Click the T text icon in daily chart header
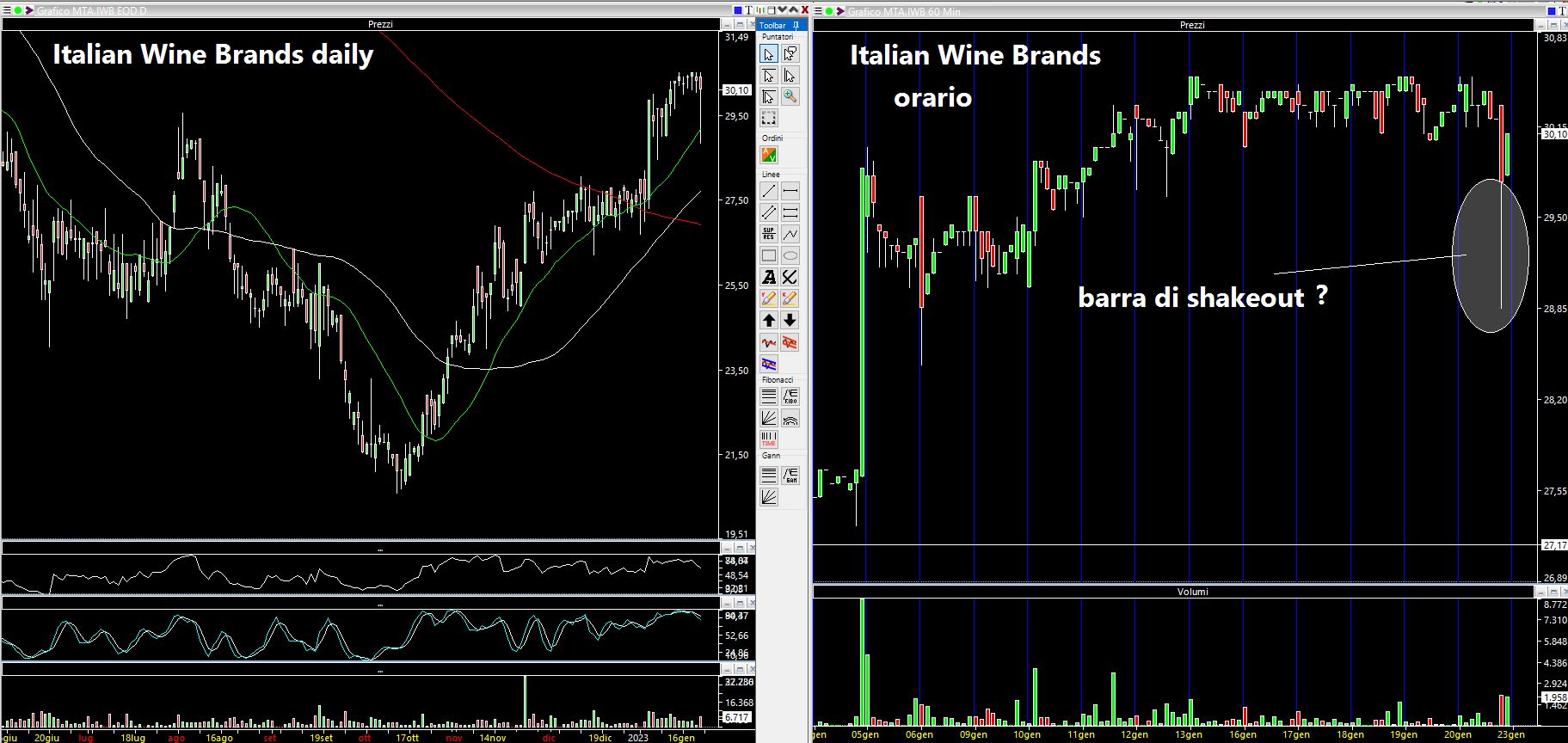 [748, 10]
